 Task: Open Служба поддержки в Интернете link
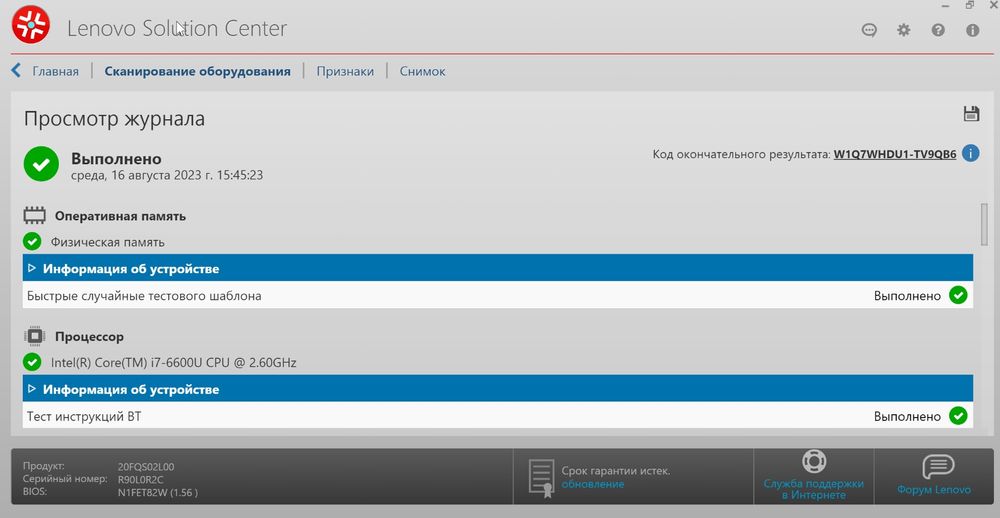pos(814,489)
